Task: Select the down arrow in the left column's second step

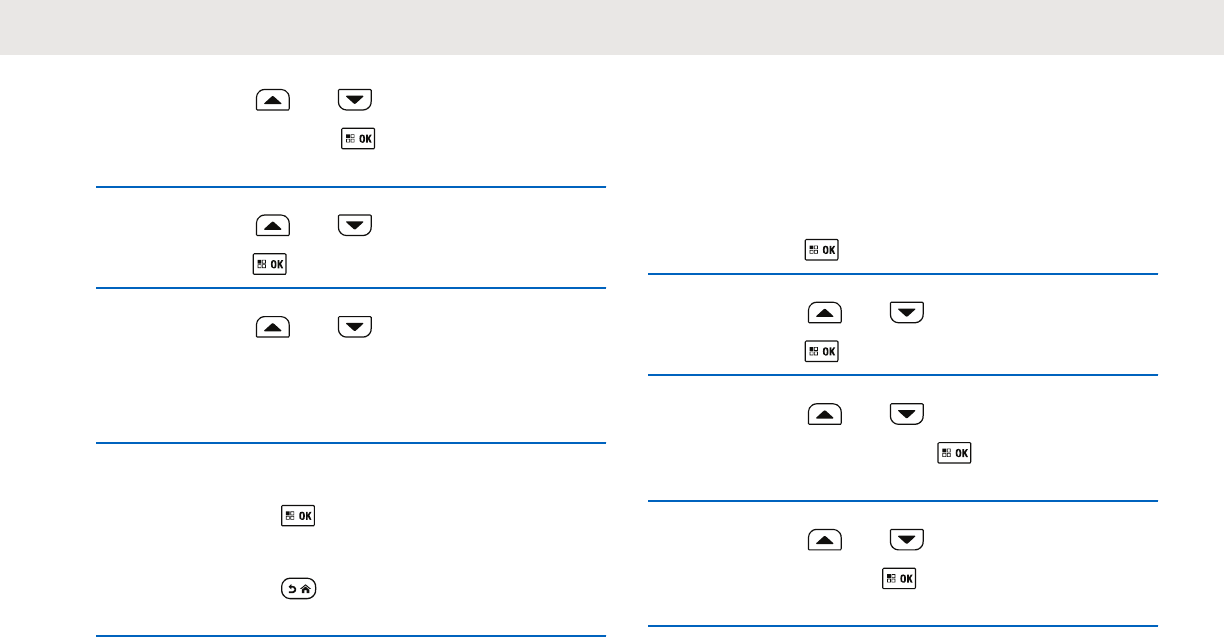Action: pyautogui.click(x=354, y=226)
